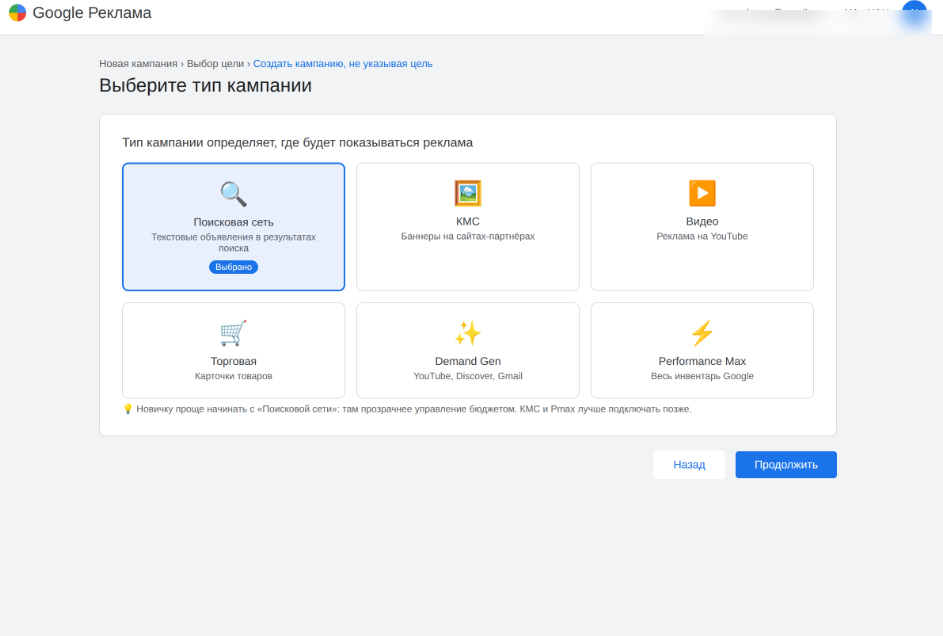This screenshot has width=943, height=636.
Task: Select the КМС campaign type card title
Action: 468,221
